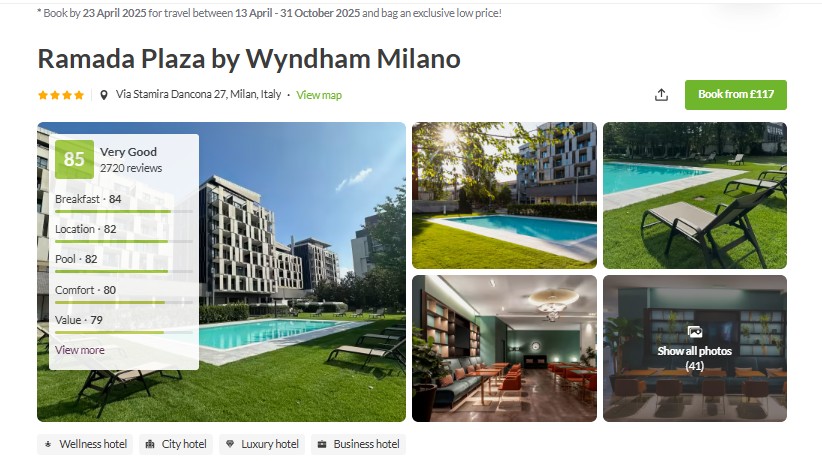822x461 pixels.
Task: Click the photo gallery icon on thumbnail
Action: (695, 332)
